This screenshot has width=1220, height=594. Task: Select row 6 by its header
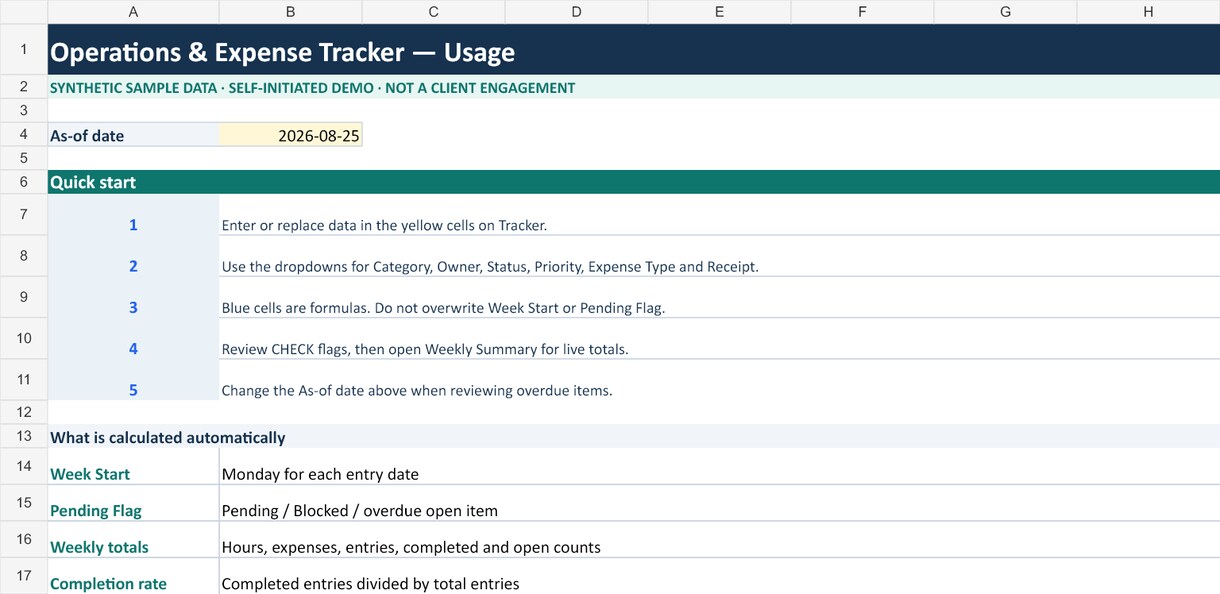coord(24,182)
